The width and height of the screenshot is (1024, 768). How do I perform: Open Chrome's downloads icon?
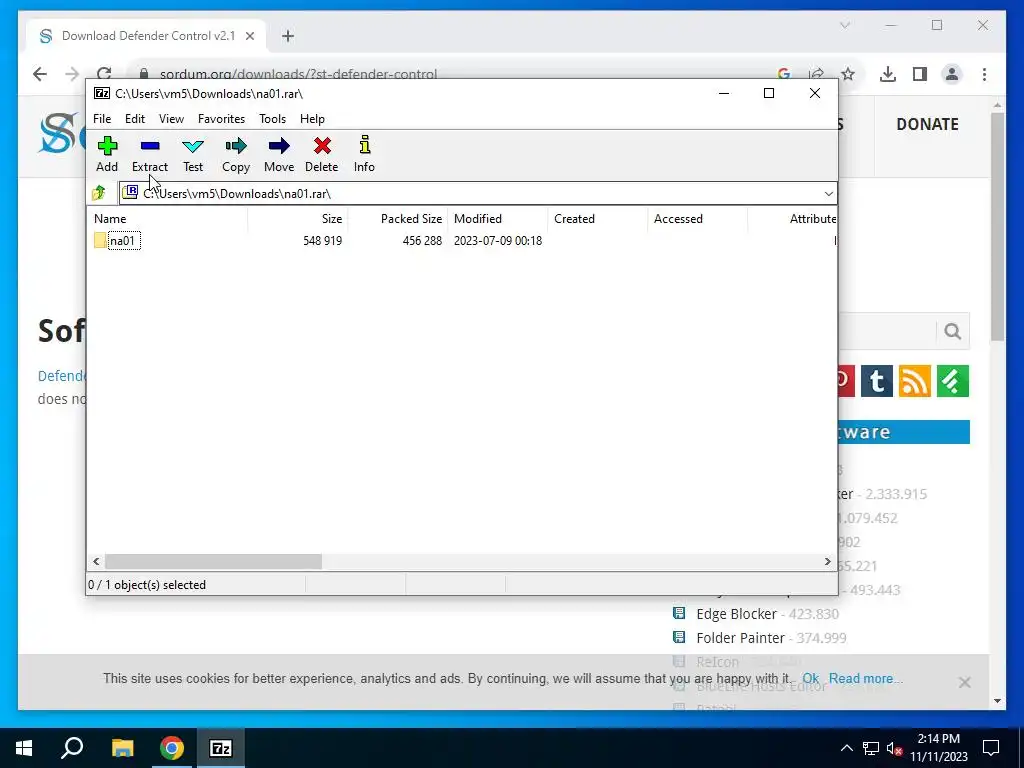click(x=888, y=74)
